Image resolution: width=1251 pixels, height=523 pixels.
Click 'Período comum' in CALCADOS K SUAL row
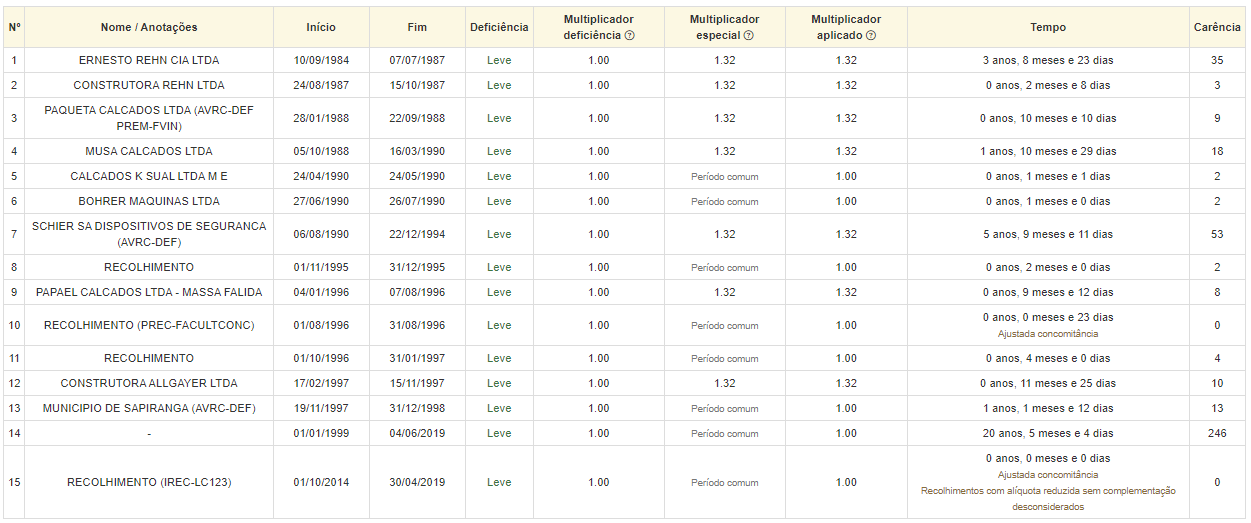725,176
